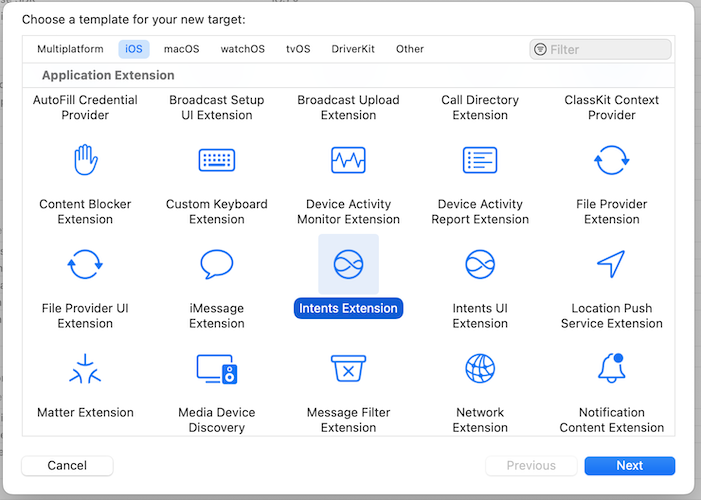Image resolution: width=701 pixels, height=500 pixels.
Task: Click the Cancel button
Action: tap(67, 466)
